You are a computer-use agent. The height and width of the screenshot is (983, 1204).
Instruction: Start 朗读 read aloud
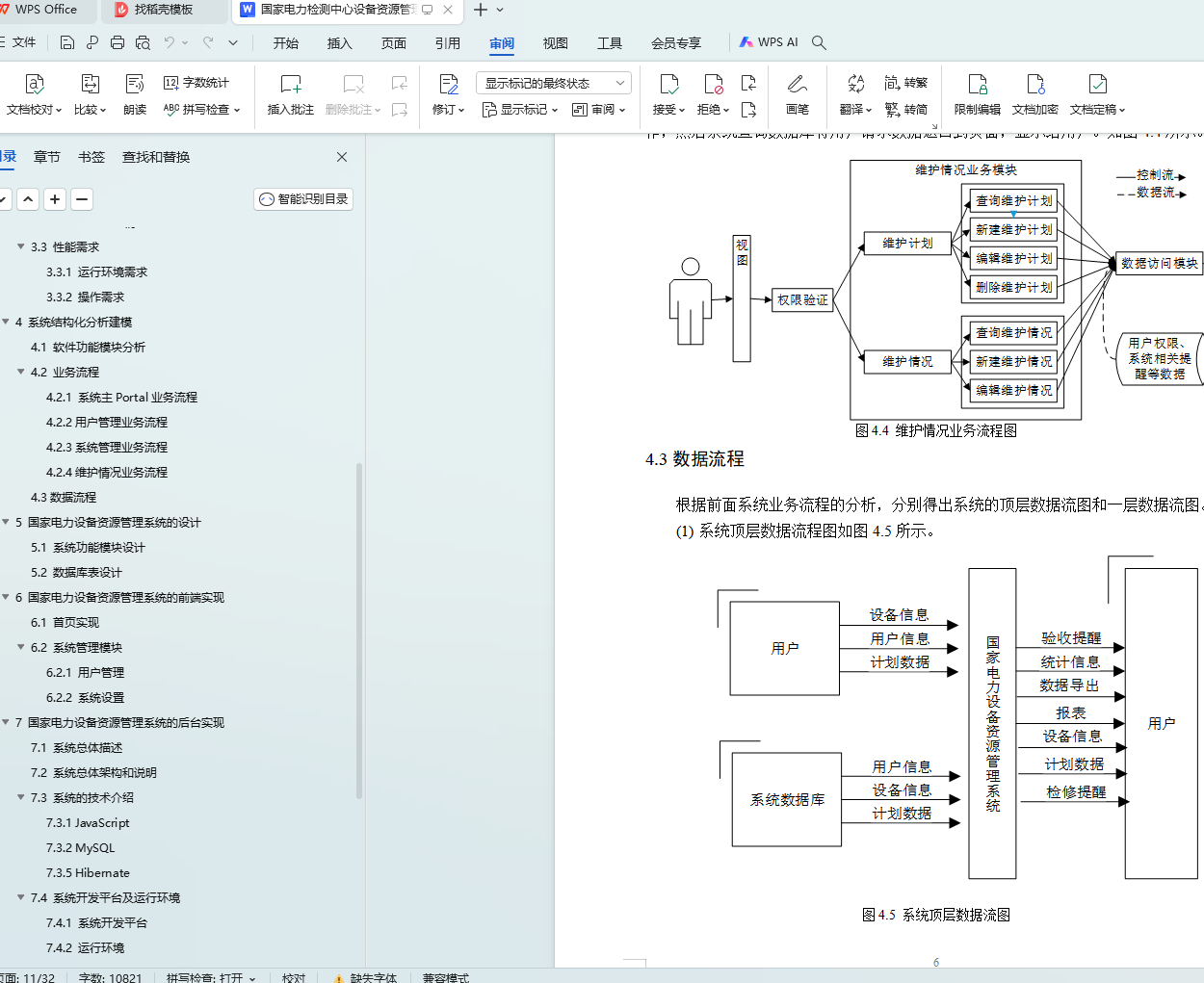point(135,95)
